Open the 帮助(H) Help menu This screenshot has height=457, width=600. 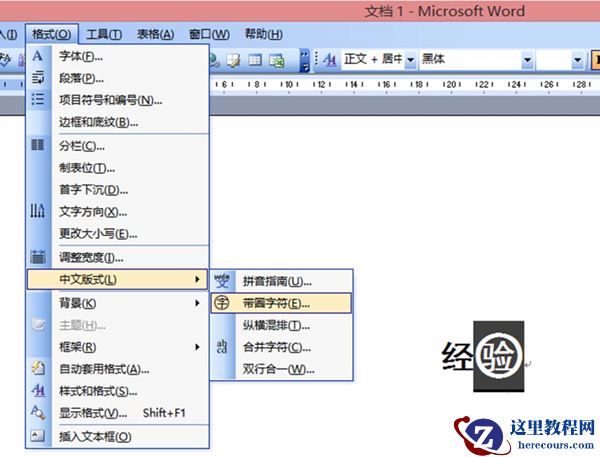point(264,34)
